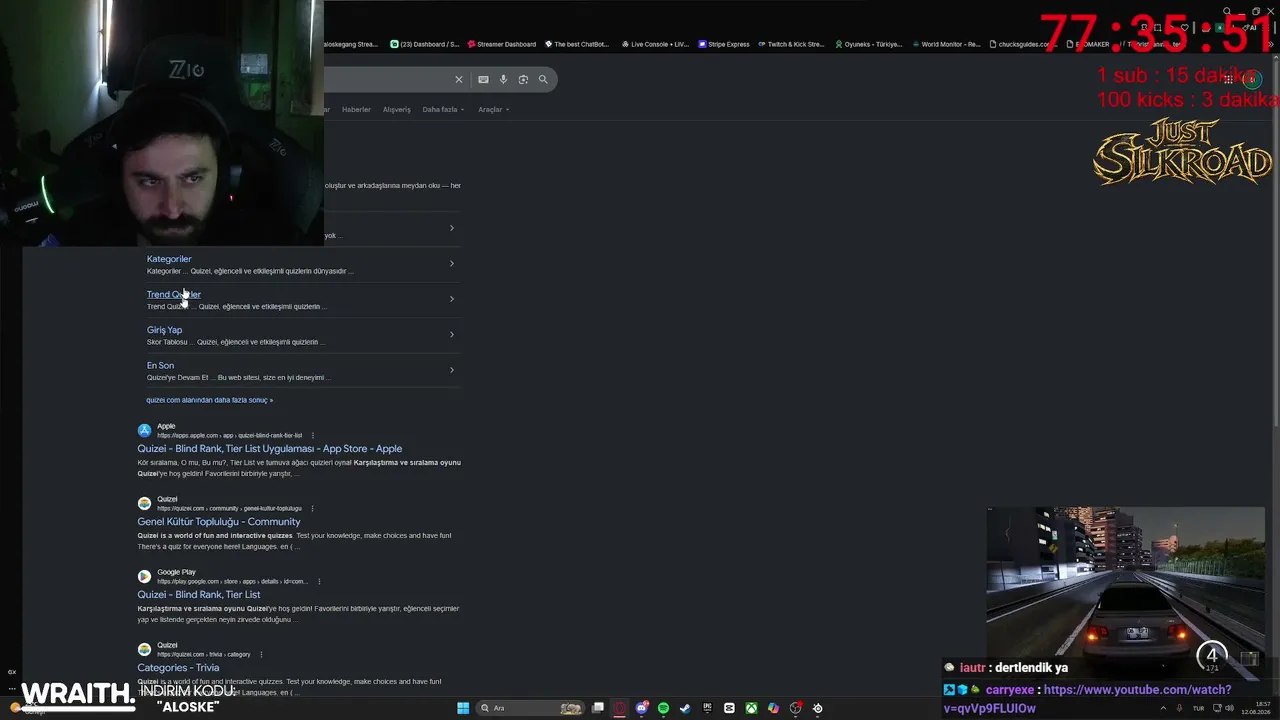
Task: Open the Live Console bookmark
Action: [655, 44]
